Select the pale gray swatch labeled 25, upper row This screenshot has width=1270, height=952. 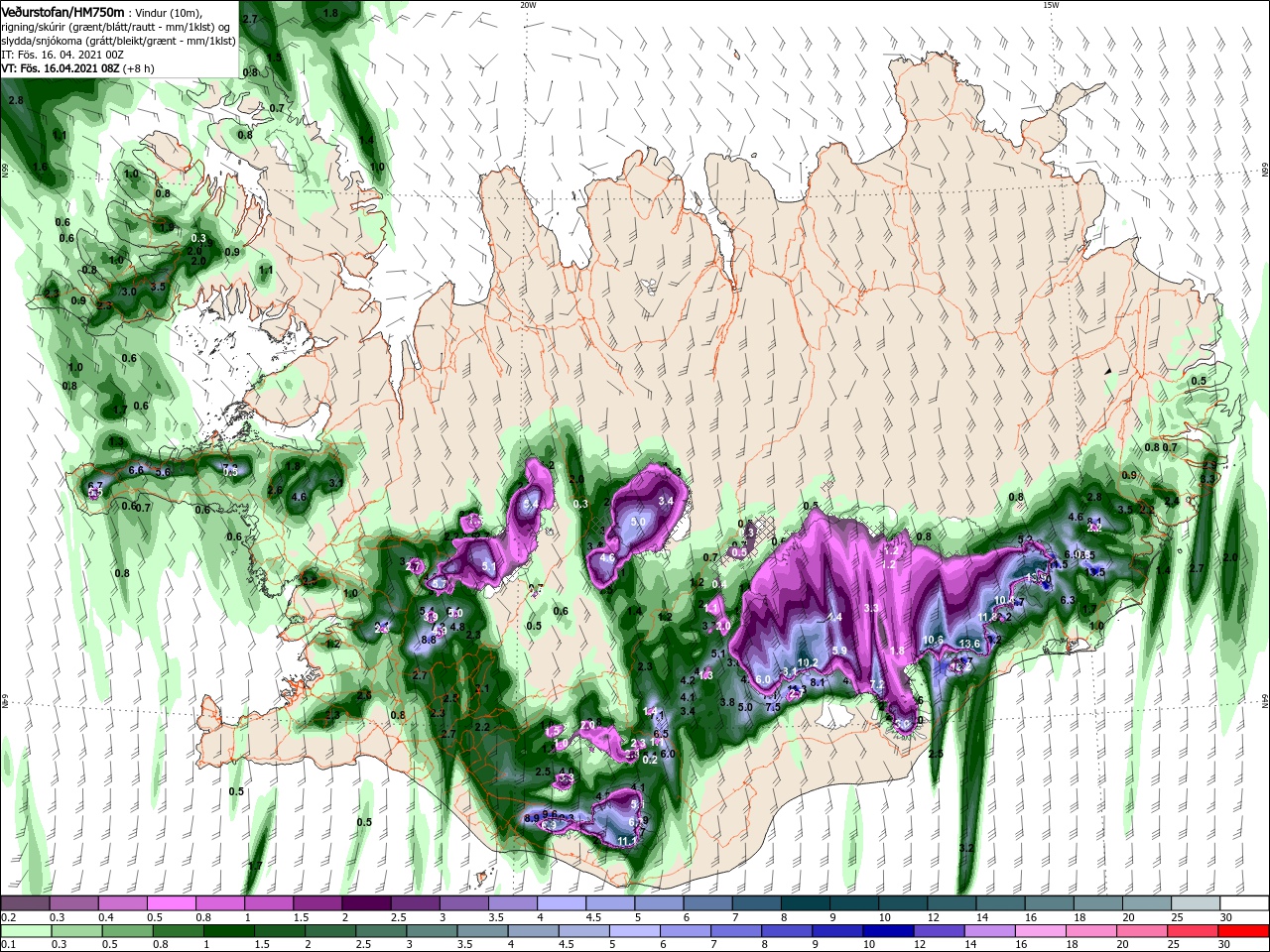[x=1197, y=903]
